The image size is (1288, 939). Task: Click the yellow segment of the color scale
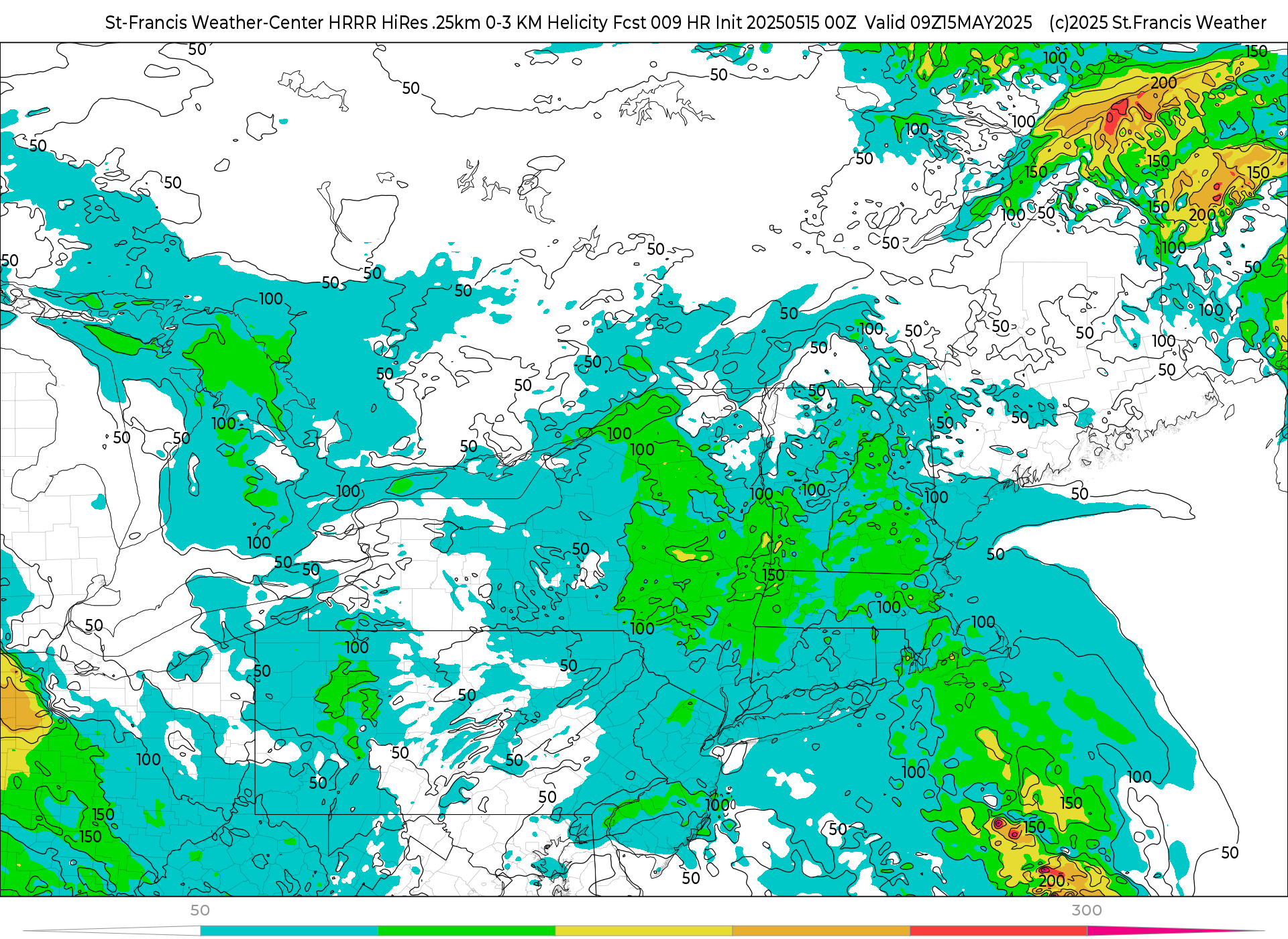tap(644, 931)
